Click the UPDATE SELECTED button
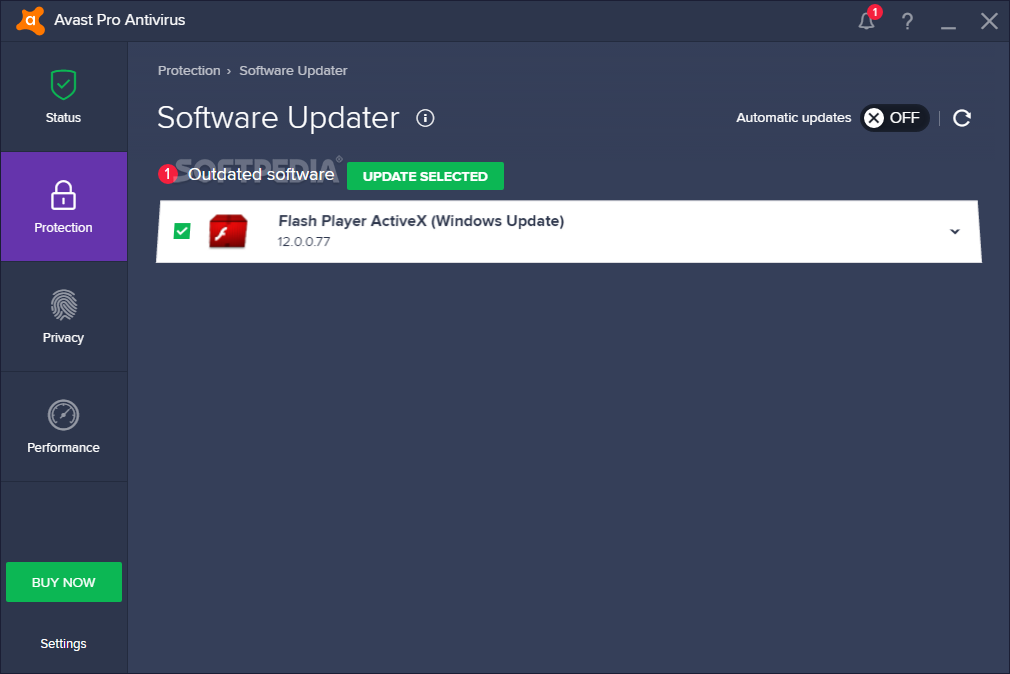1010x674 pixels. tap(425, 176)
